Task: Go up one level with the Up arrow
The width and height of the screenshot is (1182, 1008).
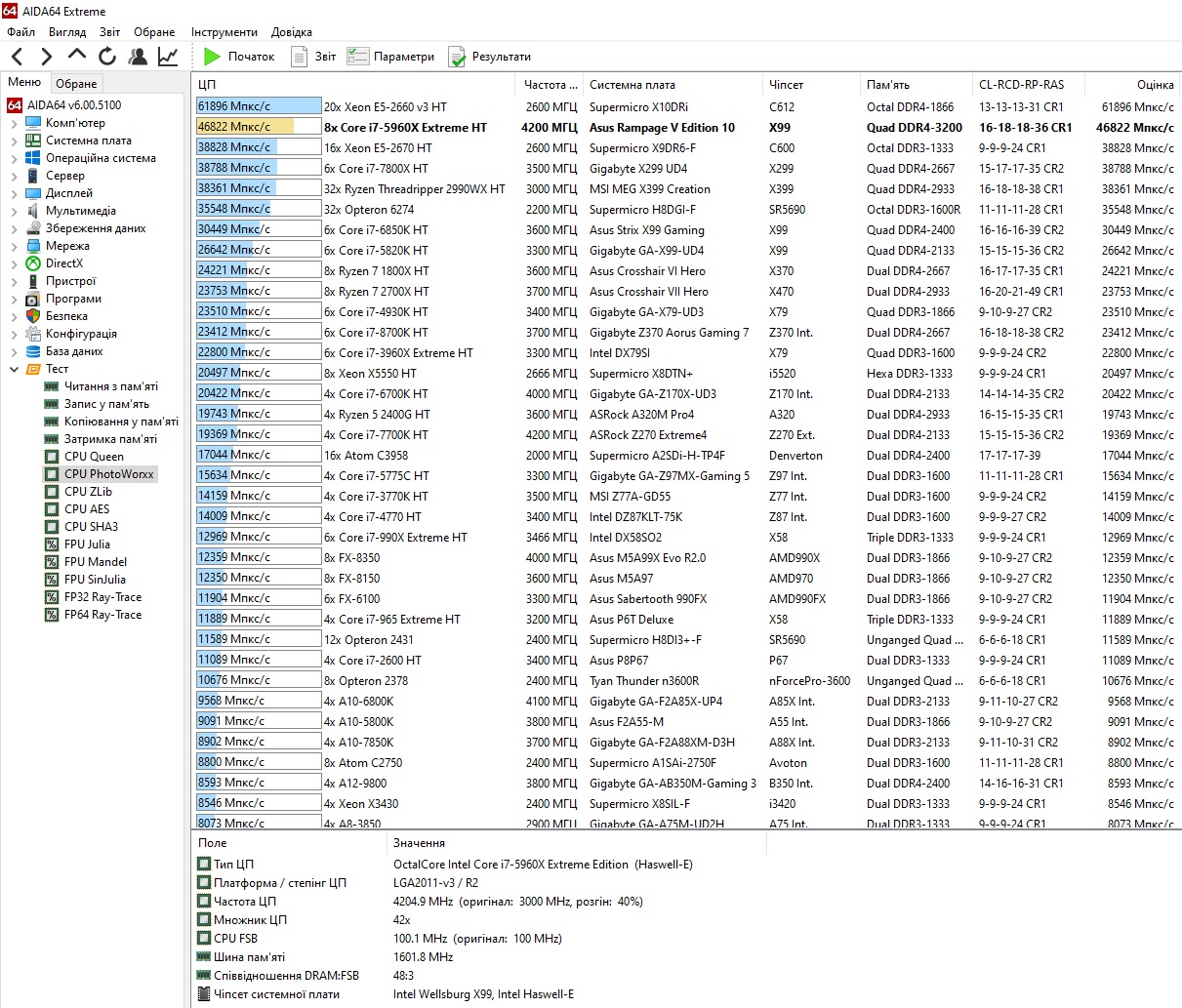Action: 77,55
